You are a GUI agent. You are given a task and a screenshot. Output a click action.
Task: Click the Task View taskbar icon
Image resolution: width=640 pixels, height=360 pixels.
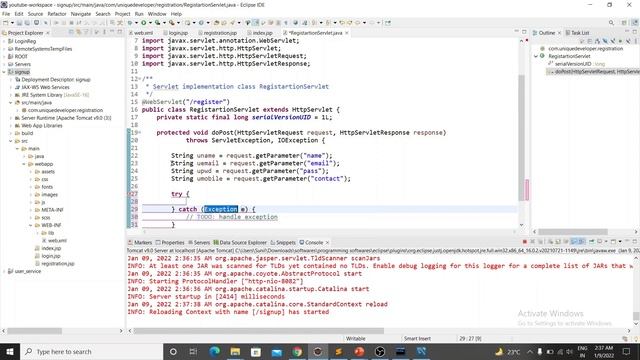click(193, 351)
